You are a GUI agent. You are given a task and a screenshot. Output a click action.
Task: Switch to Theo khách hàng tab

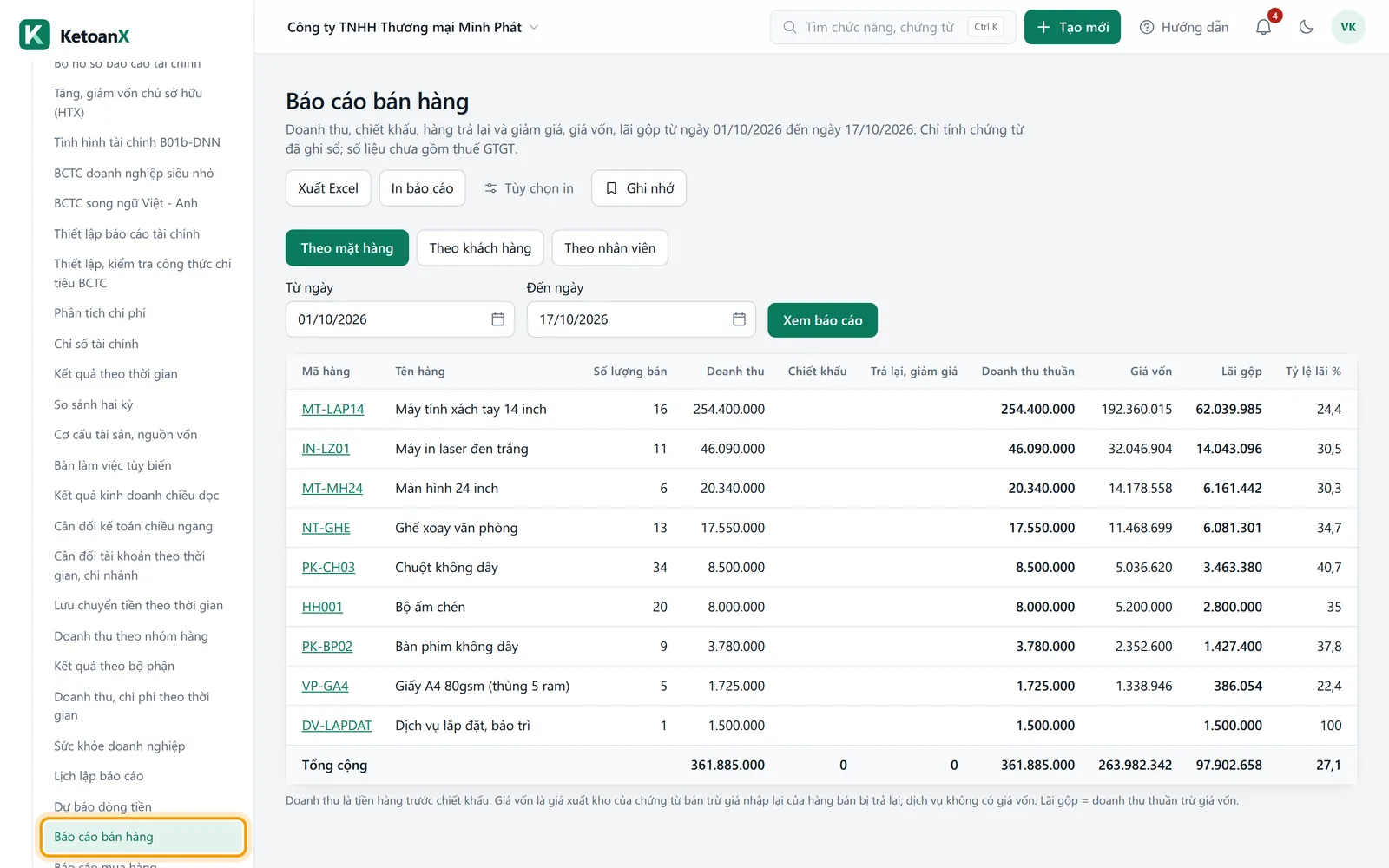[x=480, y=248]
